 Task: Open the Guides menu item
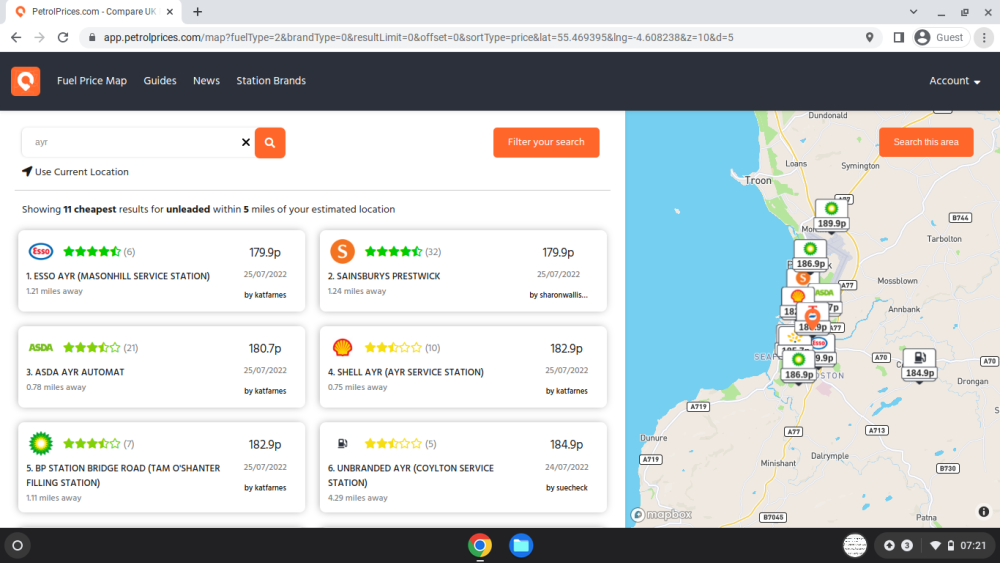click(159, 81)
